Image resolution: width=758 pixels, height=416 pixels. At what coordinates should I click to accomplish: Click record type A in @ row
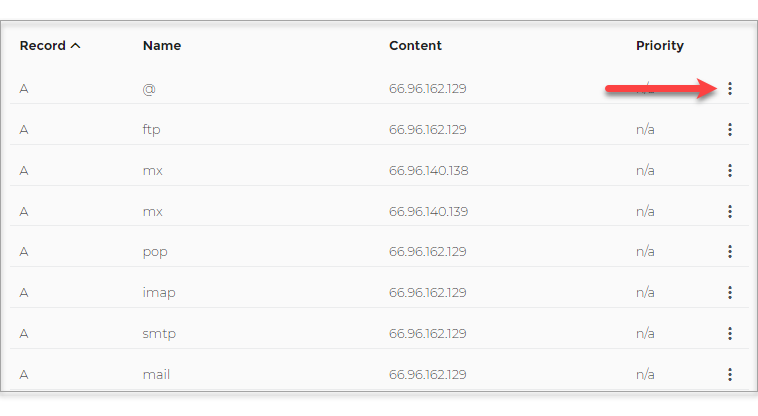24,88
